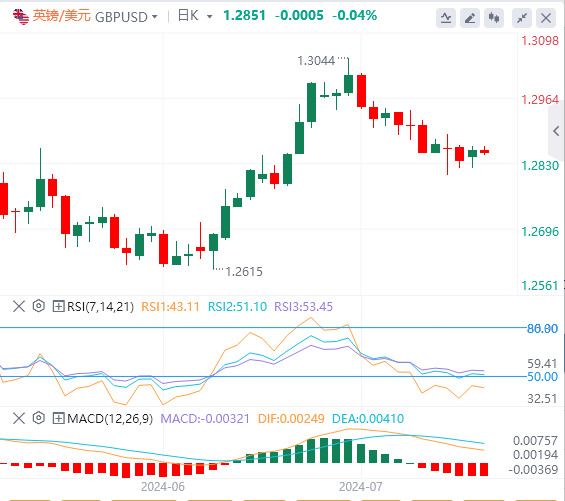Toggle MACD panel expand plus box
This screenshot has height=501, width=565.
coord(58,418)
